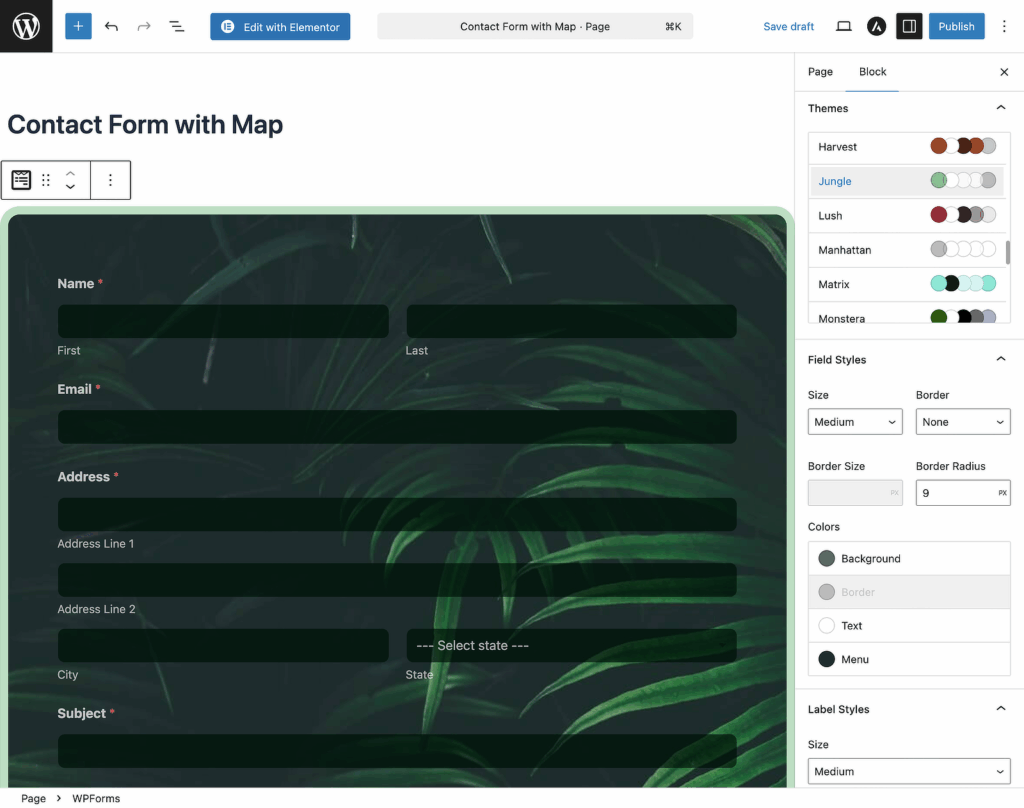Collapse the Field Styles section

pyautogui.click(x=1000, y=359)
